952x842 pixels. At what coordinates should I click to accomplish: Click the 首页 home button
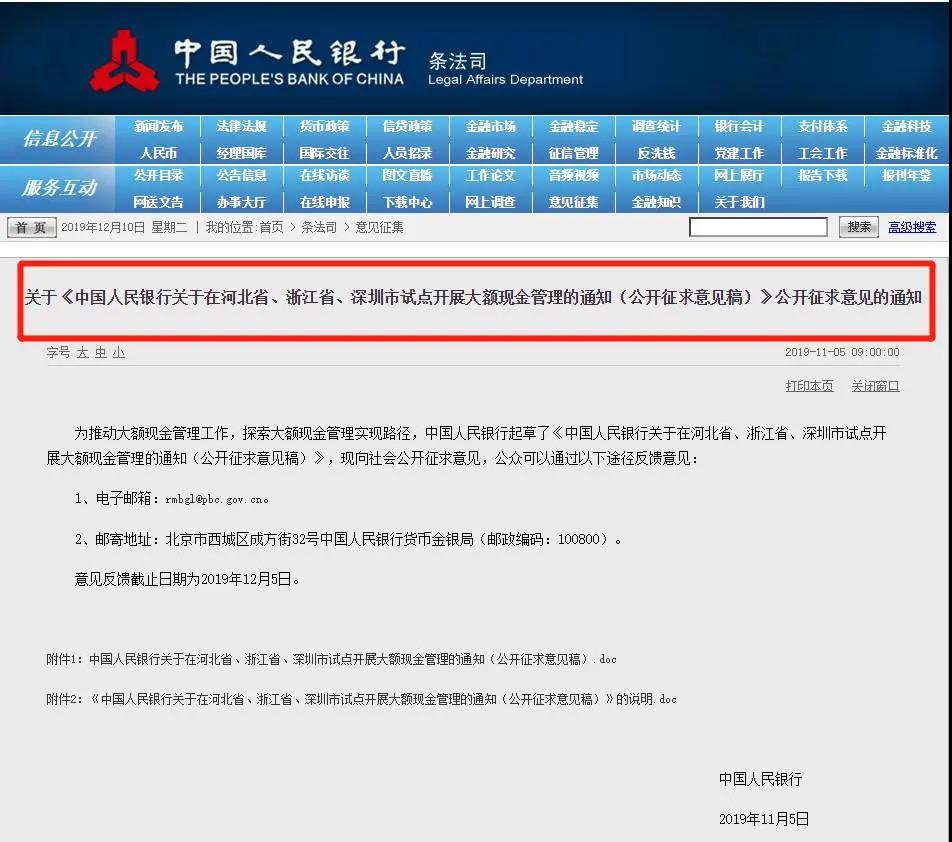(32, 228)
